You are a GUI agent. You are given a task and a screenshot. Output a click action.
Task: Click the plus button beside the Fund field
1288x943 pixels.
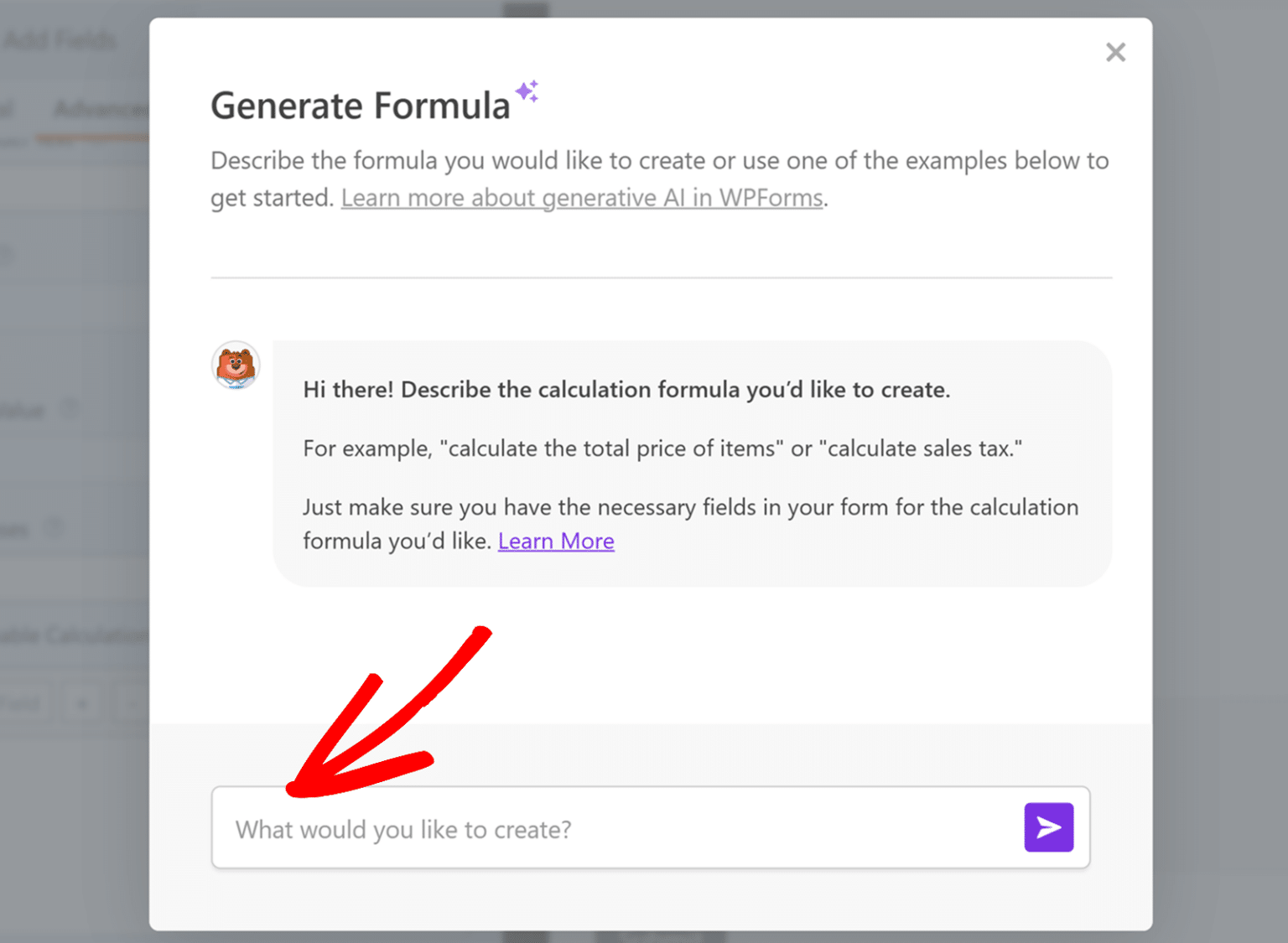coord(81,702)
